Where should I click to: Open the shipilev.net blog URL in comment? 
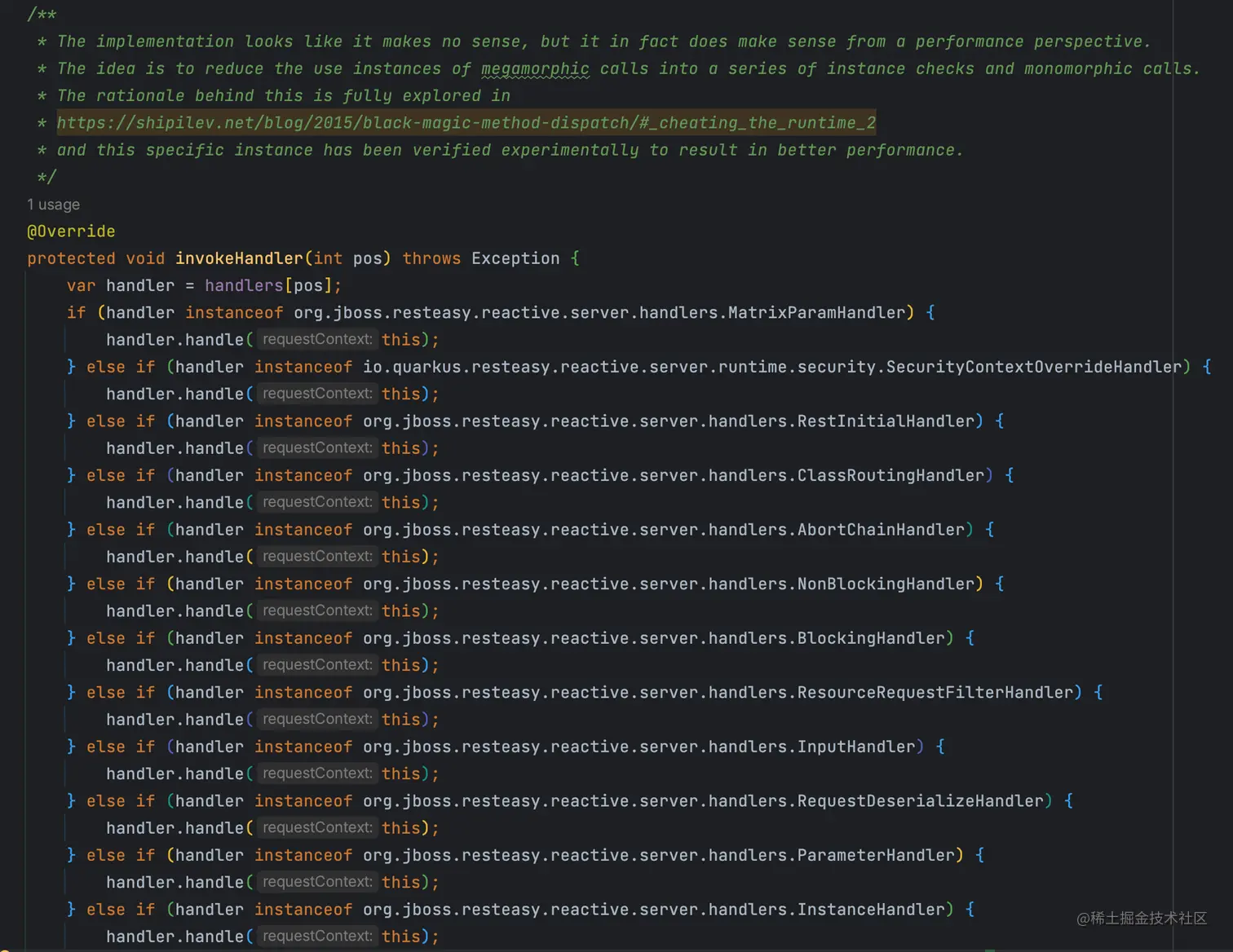[466, 123]
